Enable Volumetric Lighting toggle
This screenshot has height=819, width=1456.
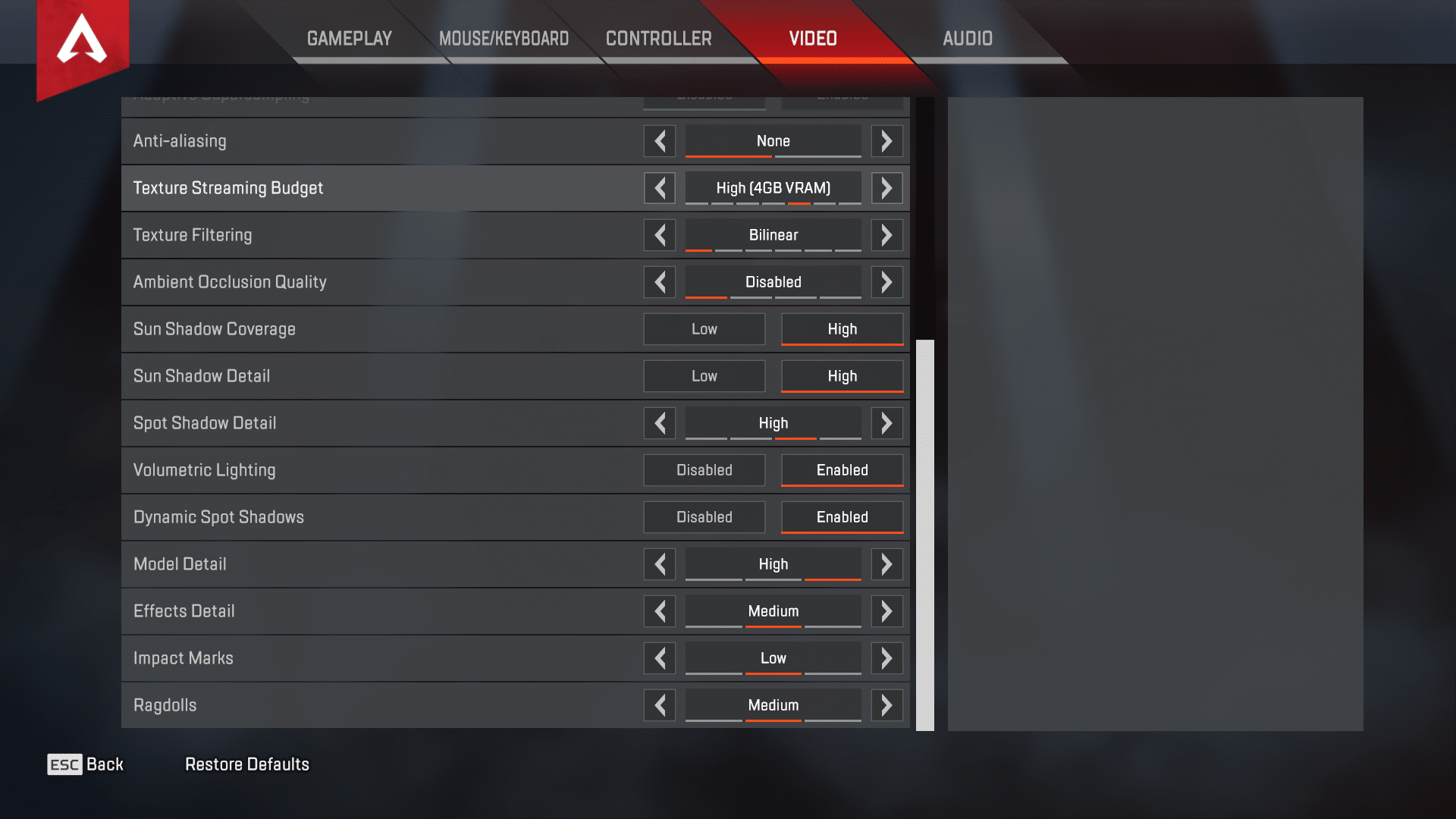[x=840, y=470]
